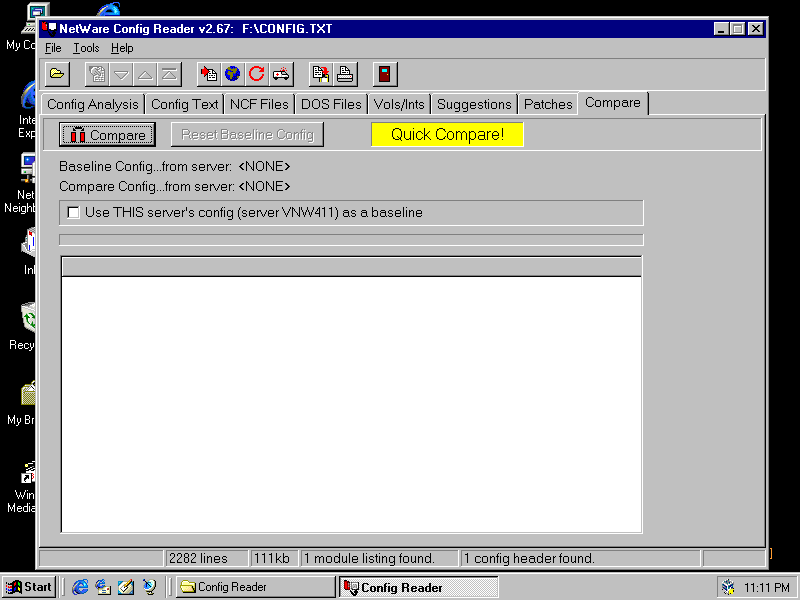Click the up-triangle toolbar button
Image resolution: width=800 pixels, height=600 pixels.
click(x=145, y=74)
